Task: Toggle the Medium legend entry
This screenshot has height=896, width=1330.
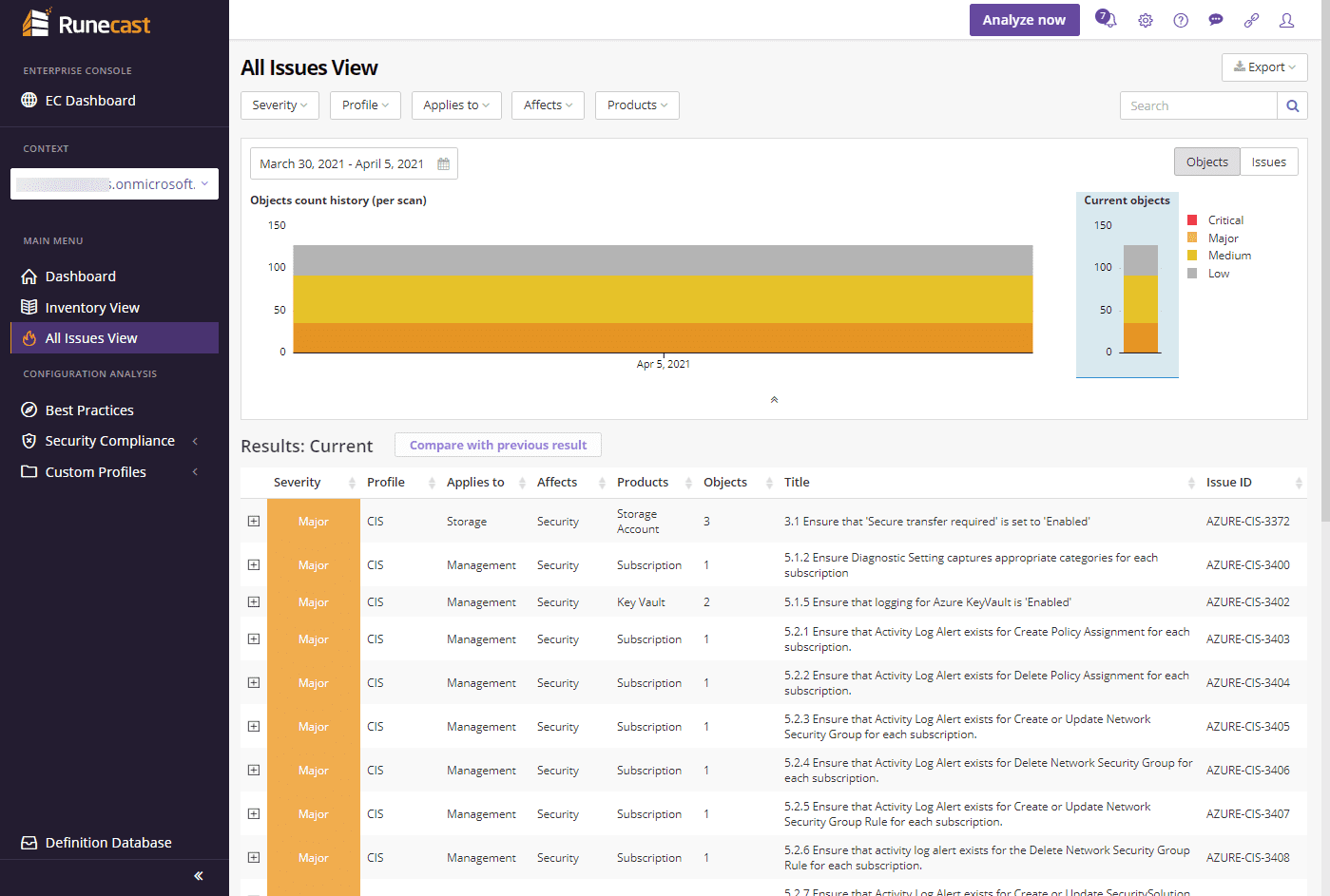Action: click(1228, 256)
